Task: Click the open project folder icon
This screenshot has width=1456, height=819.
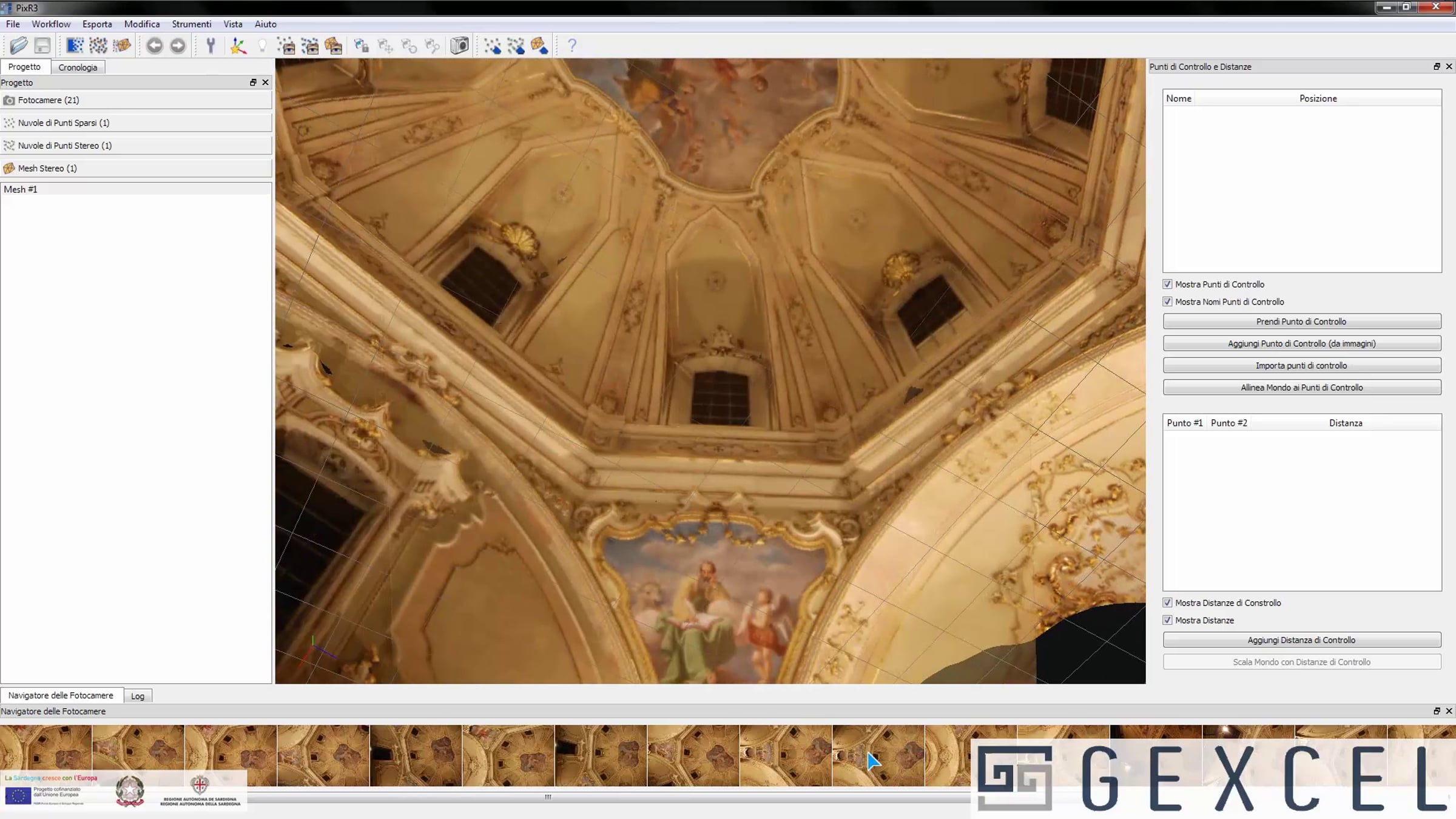Action: pos(19,45)
